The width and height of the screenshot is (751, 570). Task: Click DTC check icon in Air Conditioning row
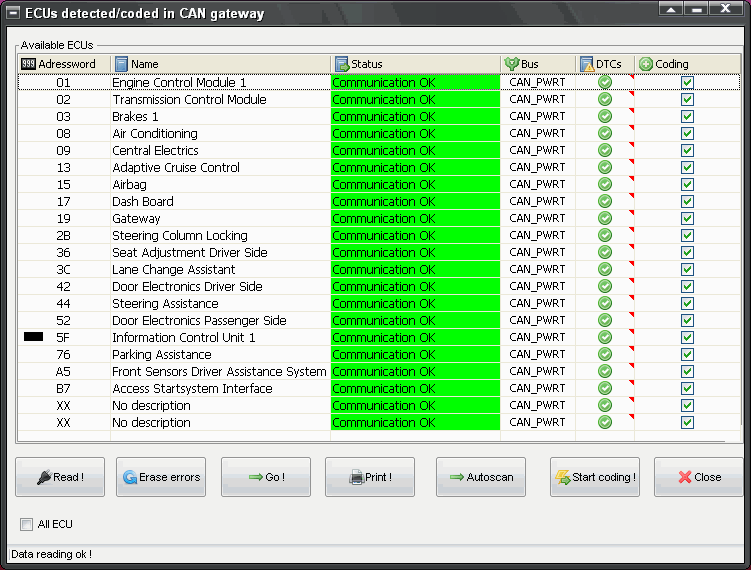605,133
